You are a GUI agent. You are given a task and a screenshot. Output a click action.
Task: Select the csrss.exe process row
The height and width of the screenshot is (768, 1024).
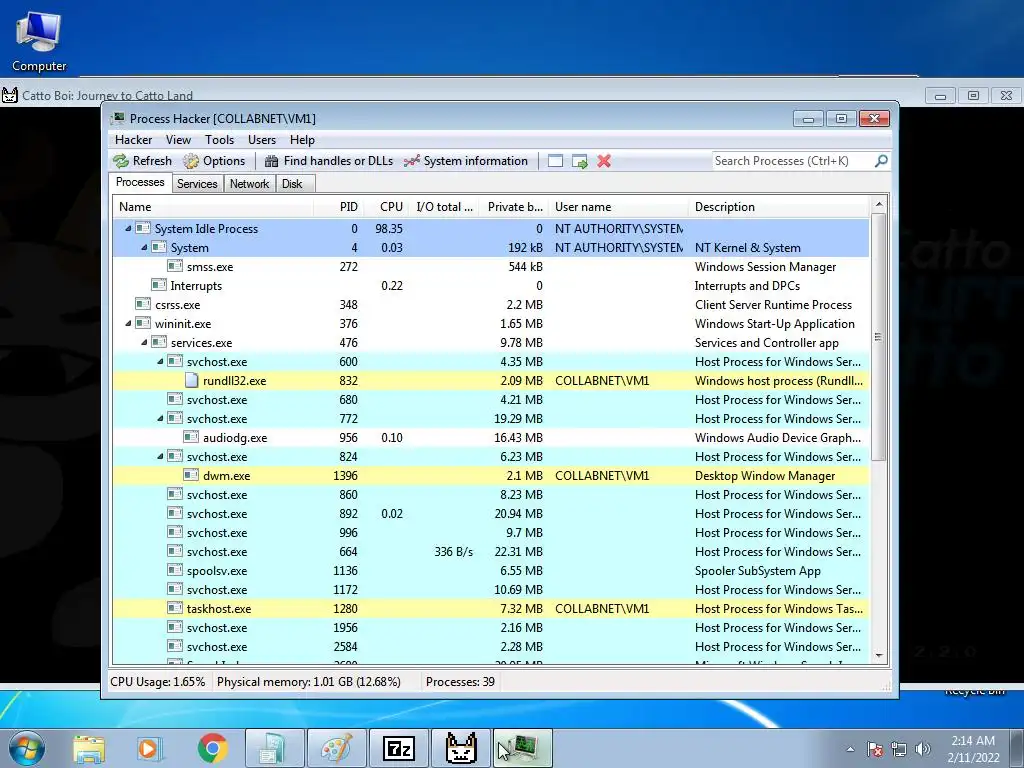click(x=491, y=304)
